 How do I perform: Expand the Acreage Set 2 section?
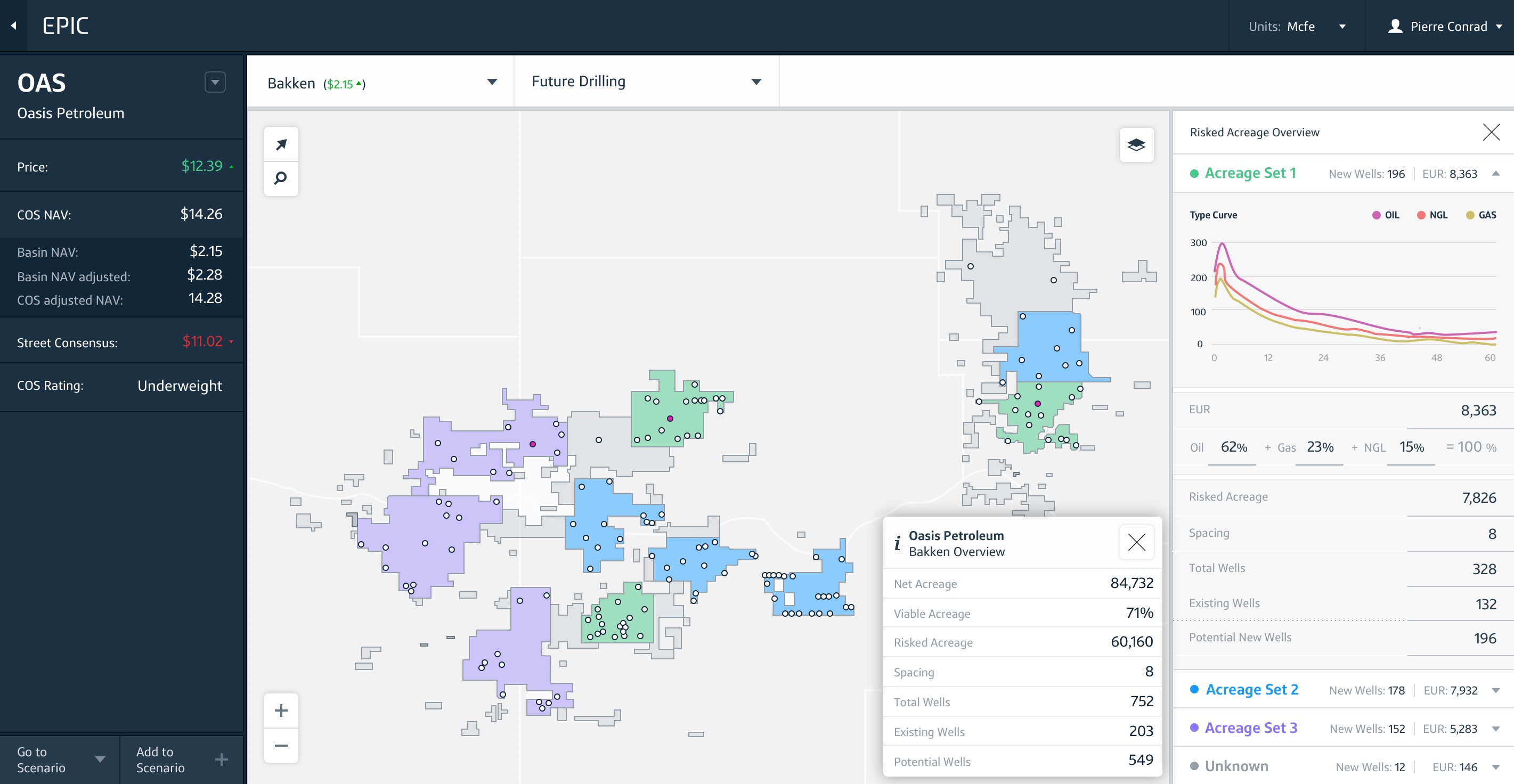pos(1495,690)
